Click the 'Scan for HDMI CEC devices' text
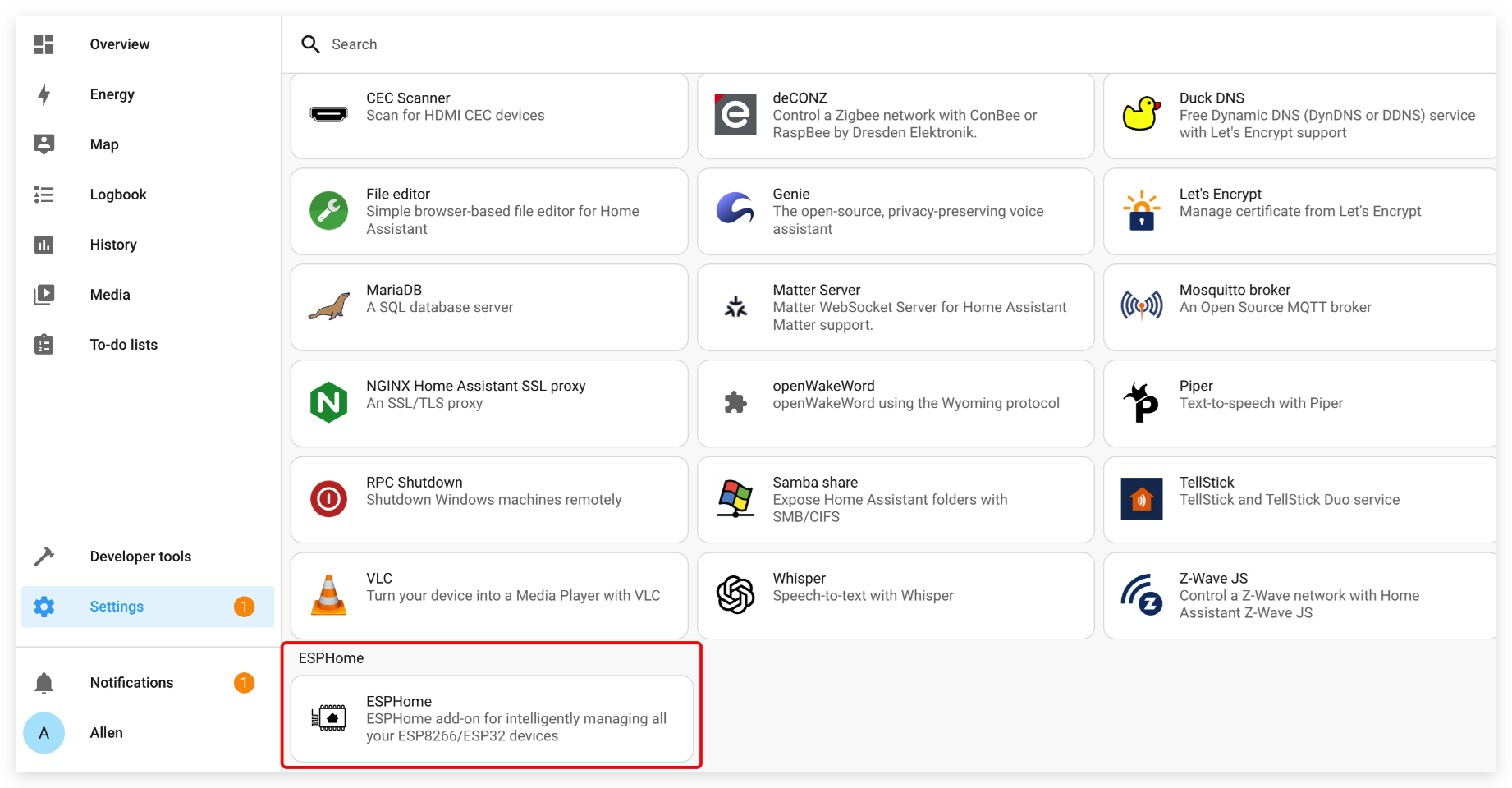Image resolution: width=1512 pixels, height=788 pixels. [456, 116]
